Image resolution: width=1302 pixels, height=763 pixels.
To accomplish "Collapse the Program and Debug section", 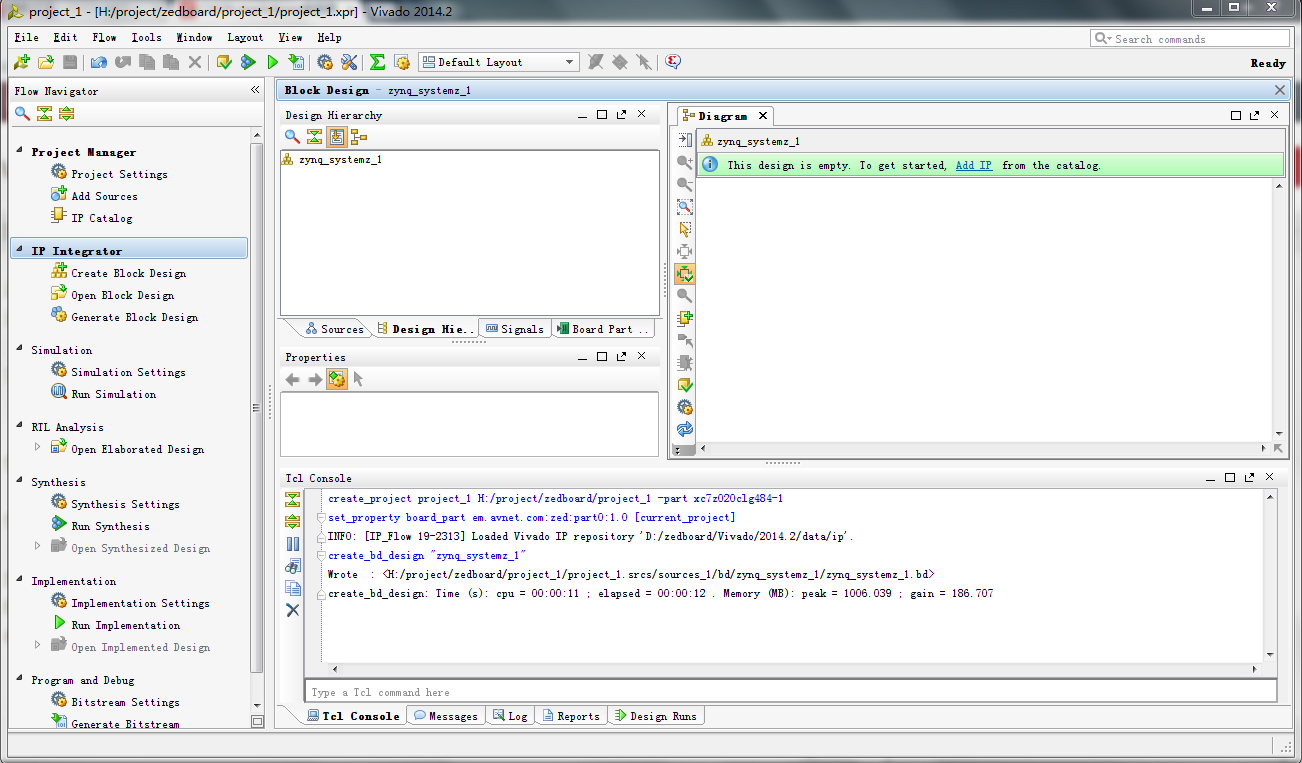I will 20,679.
